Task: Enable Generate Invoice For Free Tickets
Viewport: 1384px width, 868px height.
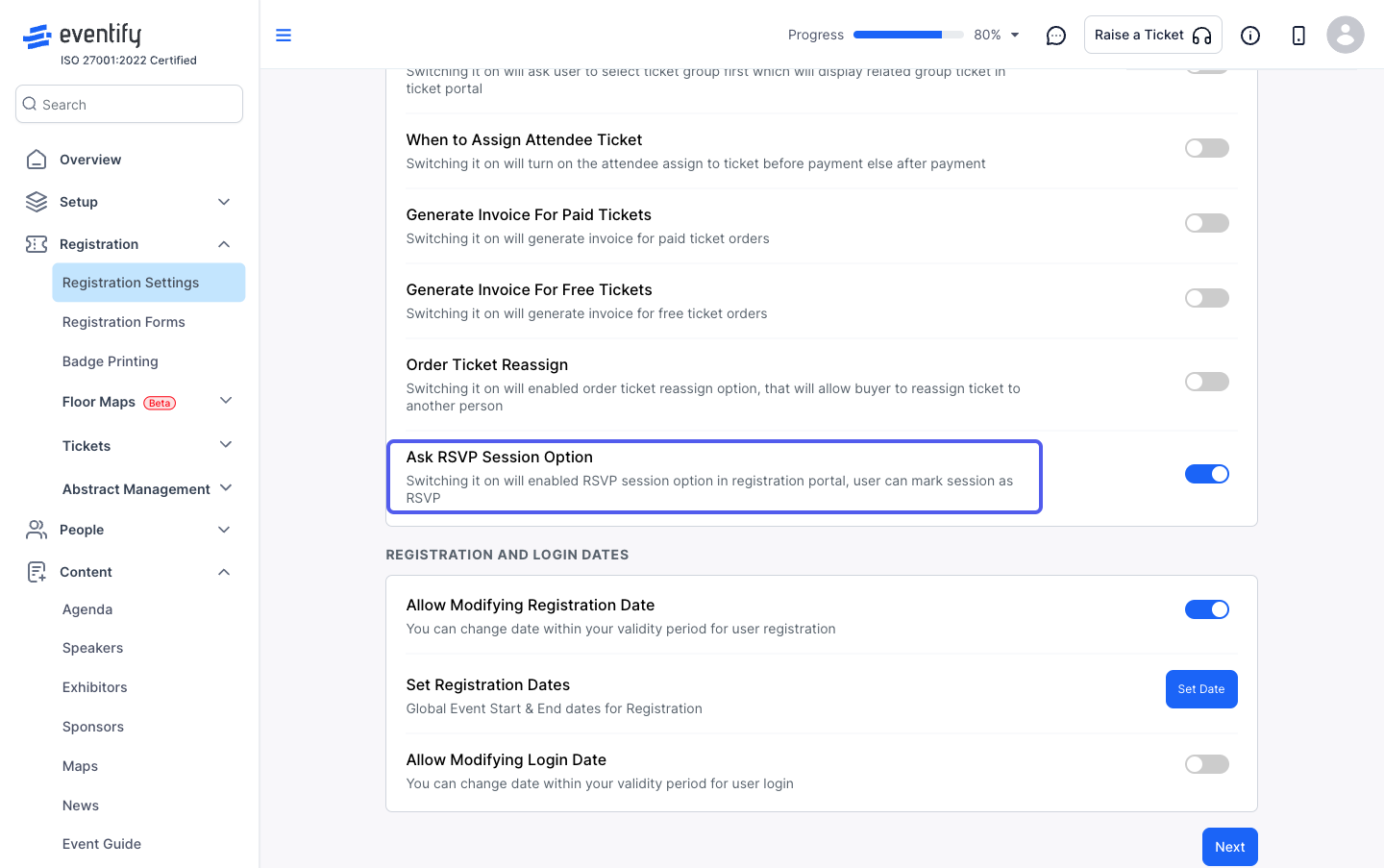Action: point(1207,298)
